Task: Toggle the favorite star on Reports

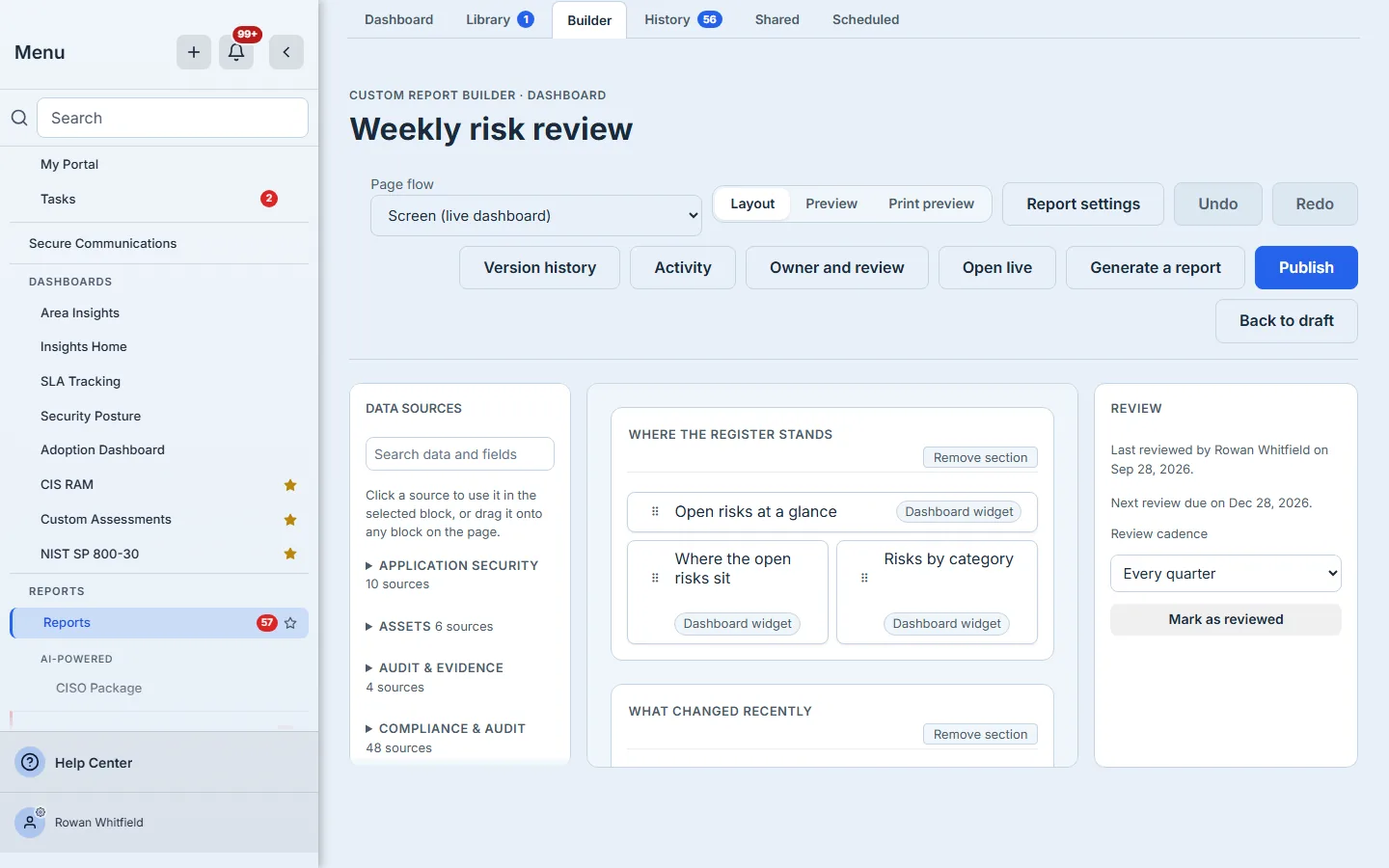Action: click(290, 623)
